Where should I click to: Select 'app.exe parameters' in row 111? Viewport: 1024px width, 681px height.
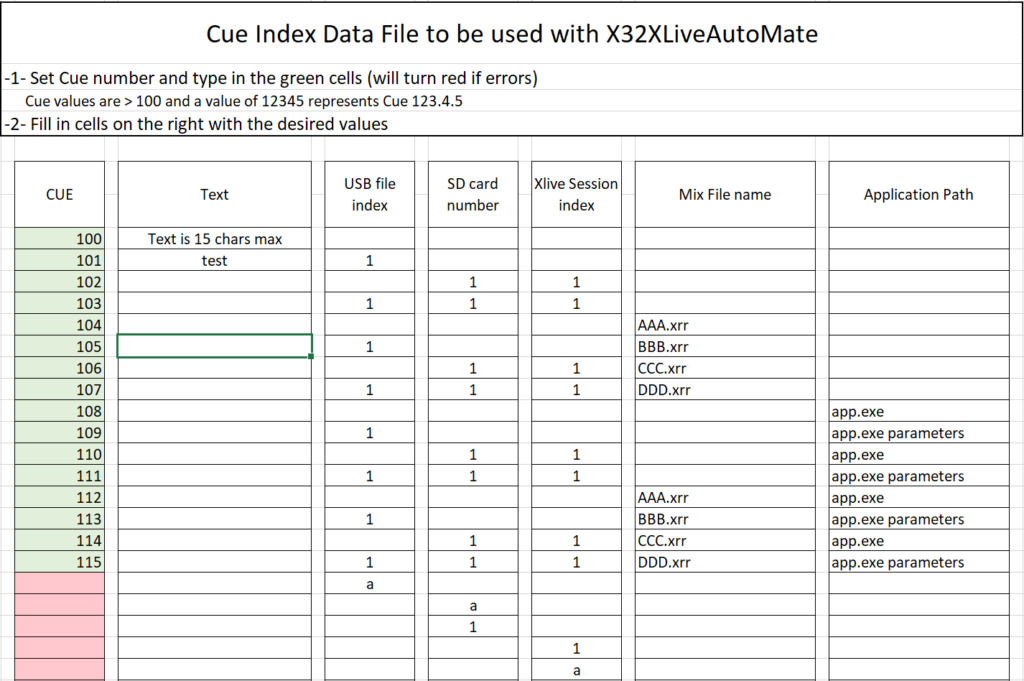[919, 475]
